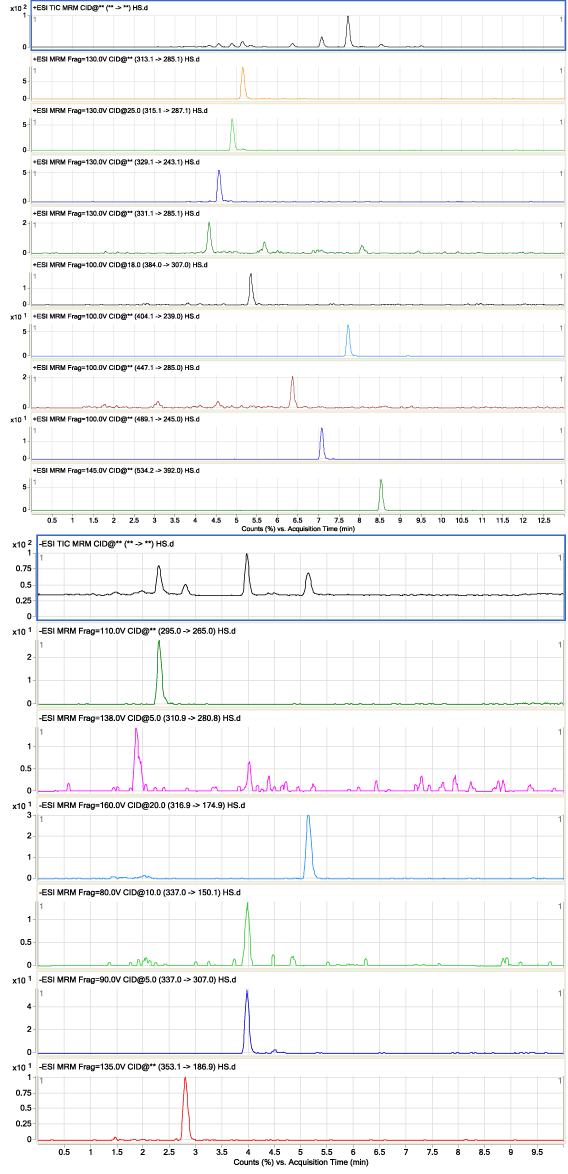This screenshot has height=1174, width=568.
Task: Click the 534.2 -> 392.0 pane title
Action: click(116, 471)
